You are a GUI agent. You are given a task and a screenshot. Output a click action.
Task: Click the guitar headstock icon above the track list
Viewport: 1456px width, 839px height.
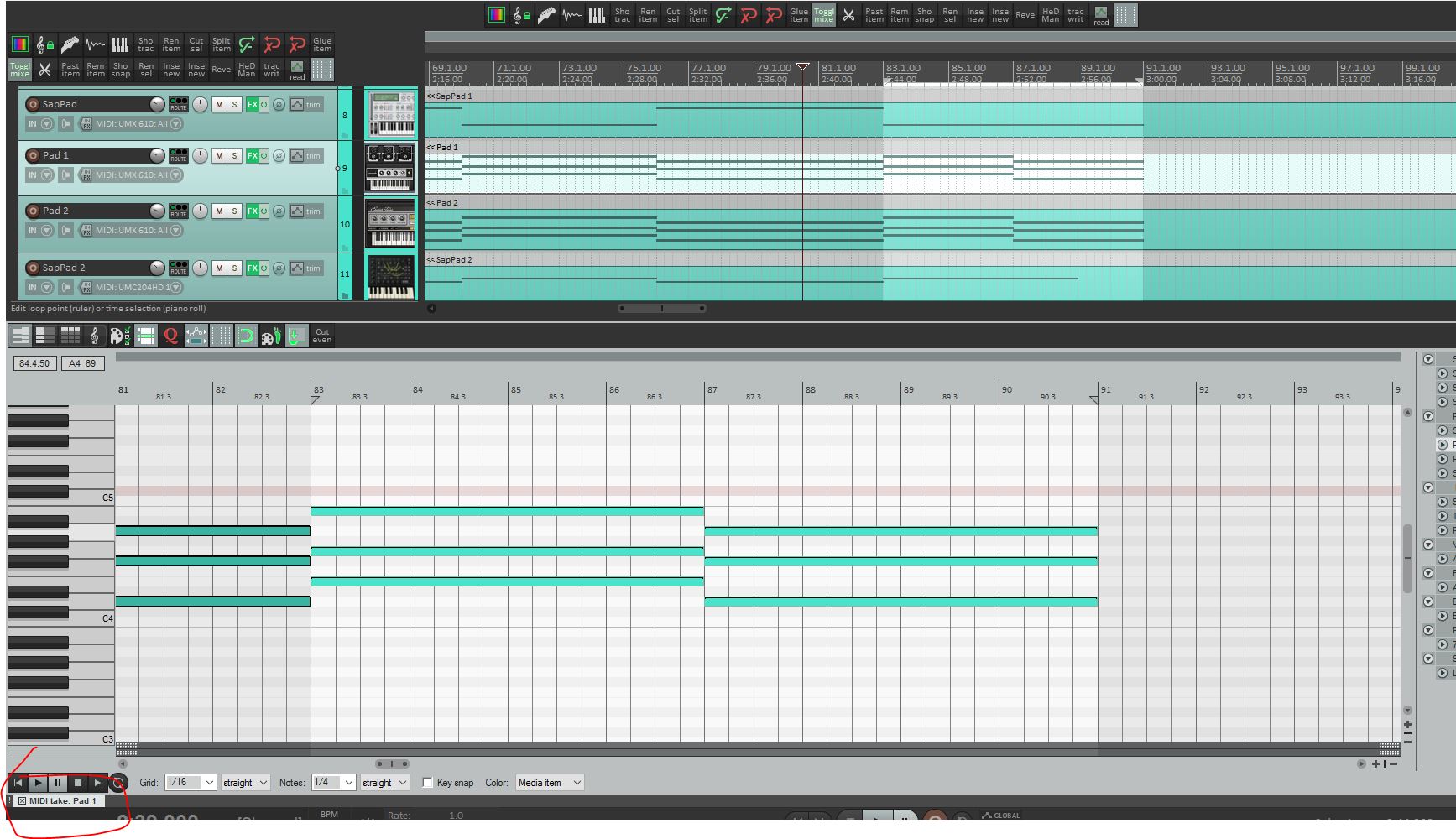coord(70,44)
